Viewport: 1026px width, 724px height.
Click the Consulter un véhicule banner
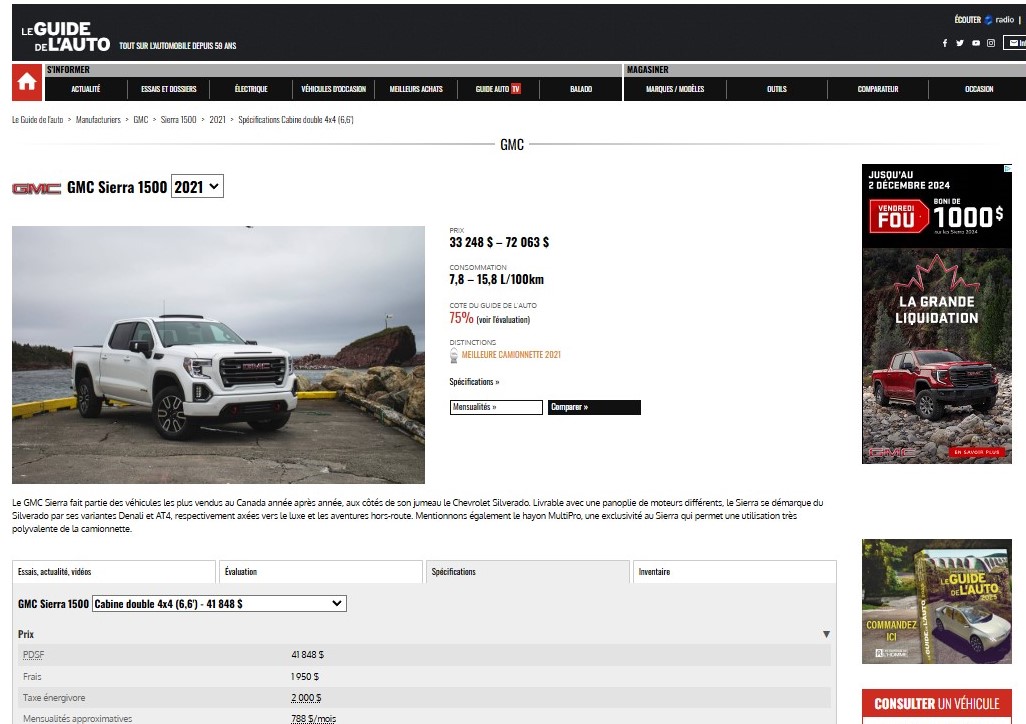936,704
